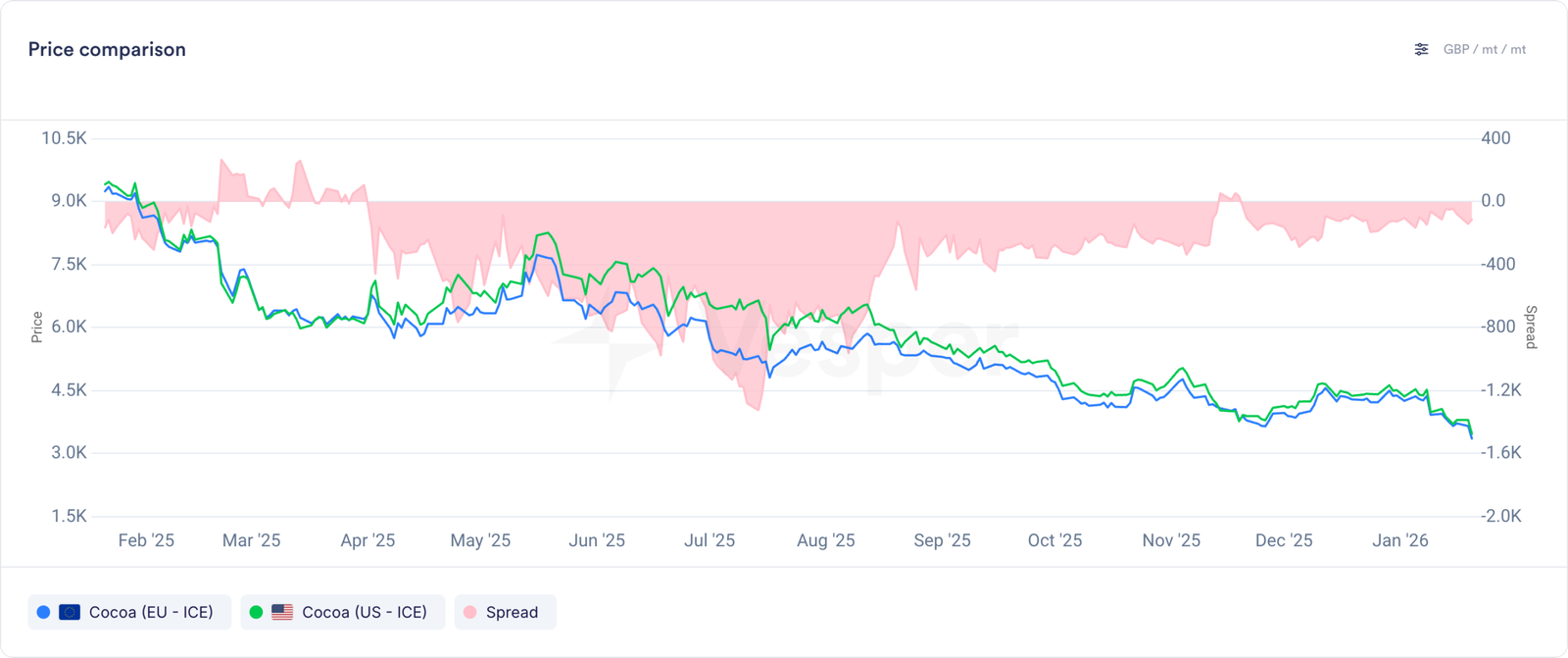The height and width of the screenshot is (658, 1568).
Task: Hide the Spread series via legend
Action: click(x=512, y=612)
